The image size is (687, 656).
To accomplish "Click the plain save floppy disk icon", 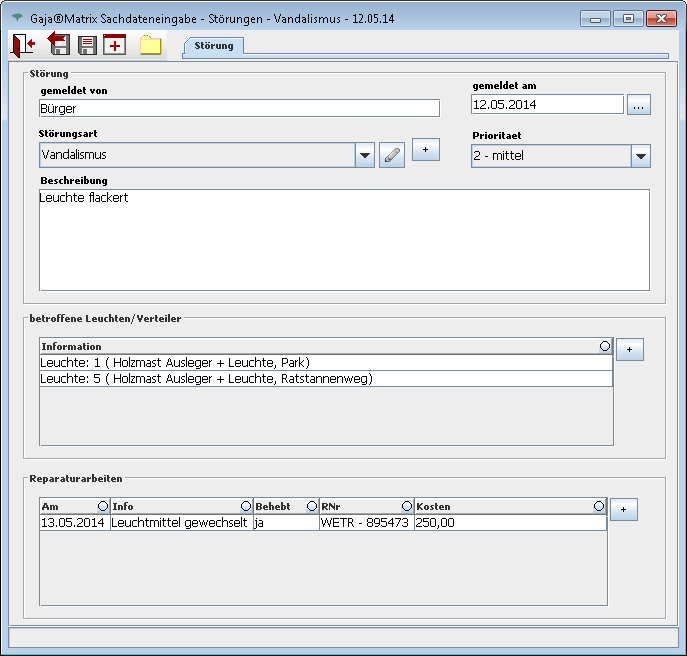I will pyautogui.click(x=88, y=45).
